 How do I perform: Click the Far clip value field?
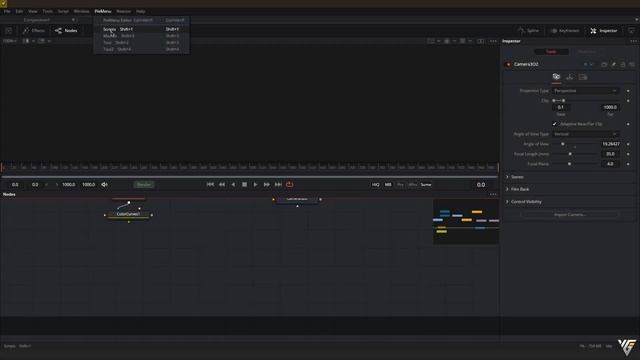click(610, 107)
